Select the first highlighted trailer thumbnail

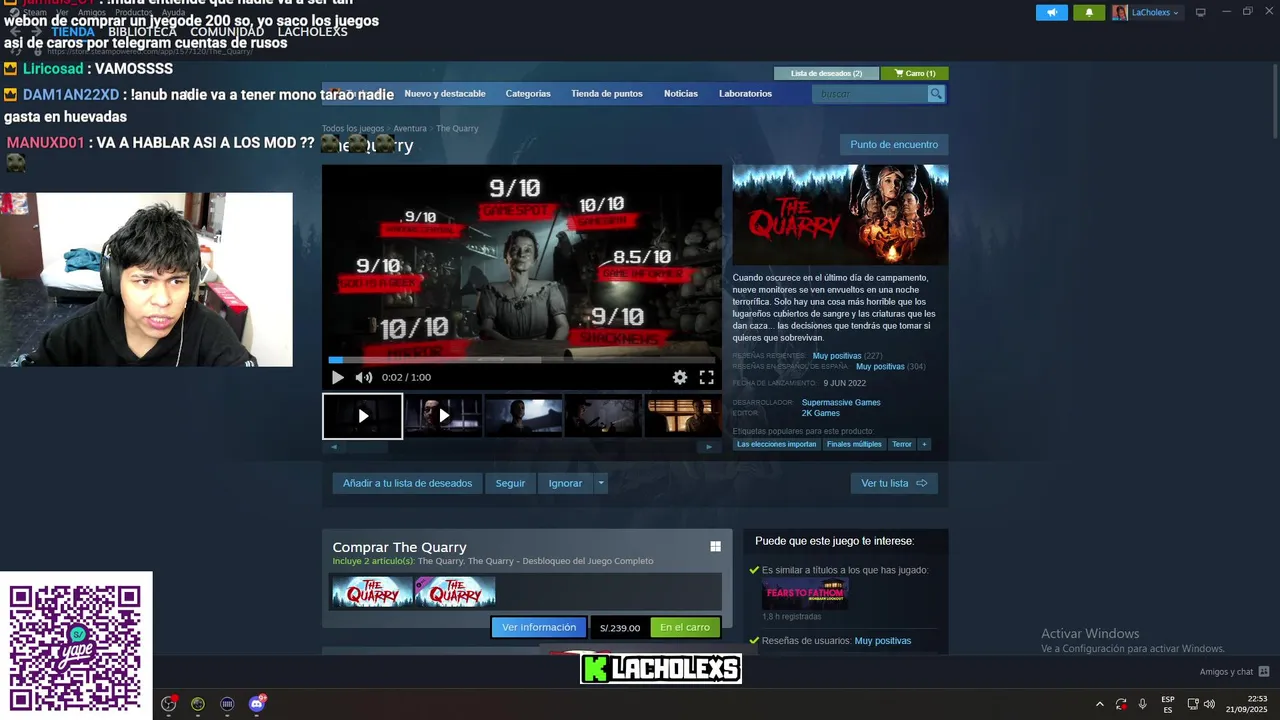click(362, 416)
